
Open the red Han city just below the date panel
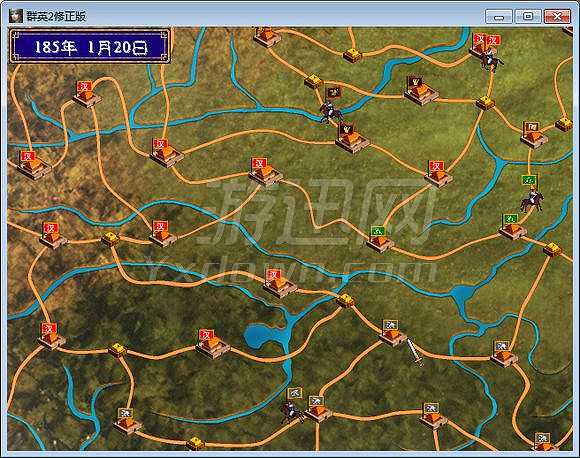[86, 94]
